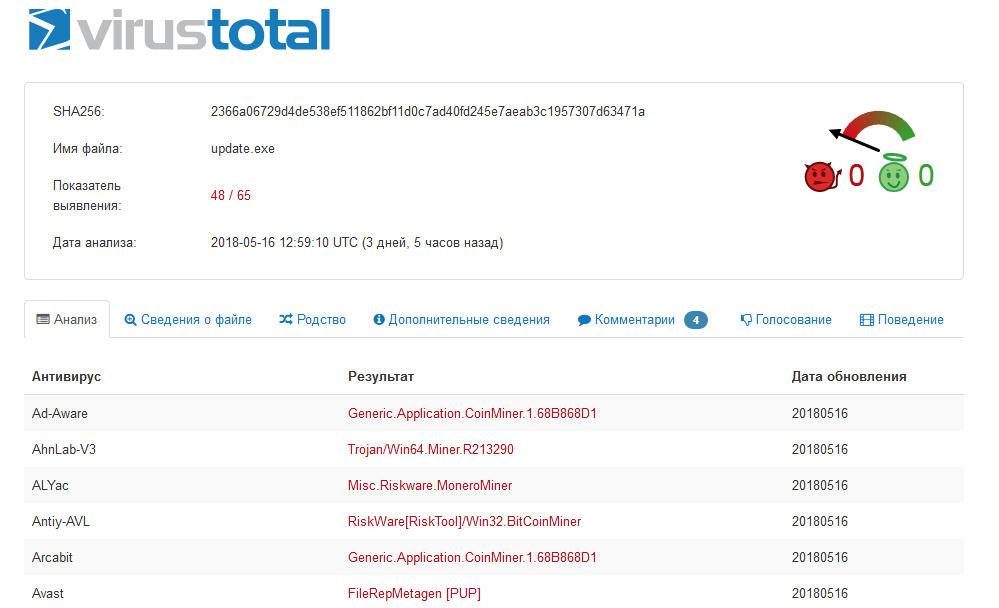The width and height of the screenshot is (999, 608).
Task: Click the shuffle icon beside Родство
Action: (285, 319)
